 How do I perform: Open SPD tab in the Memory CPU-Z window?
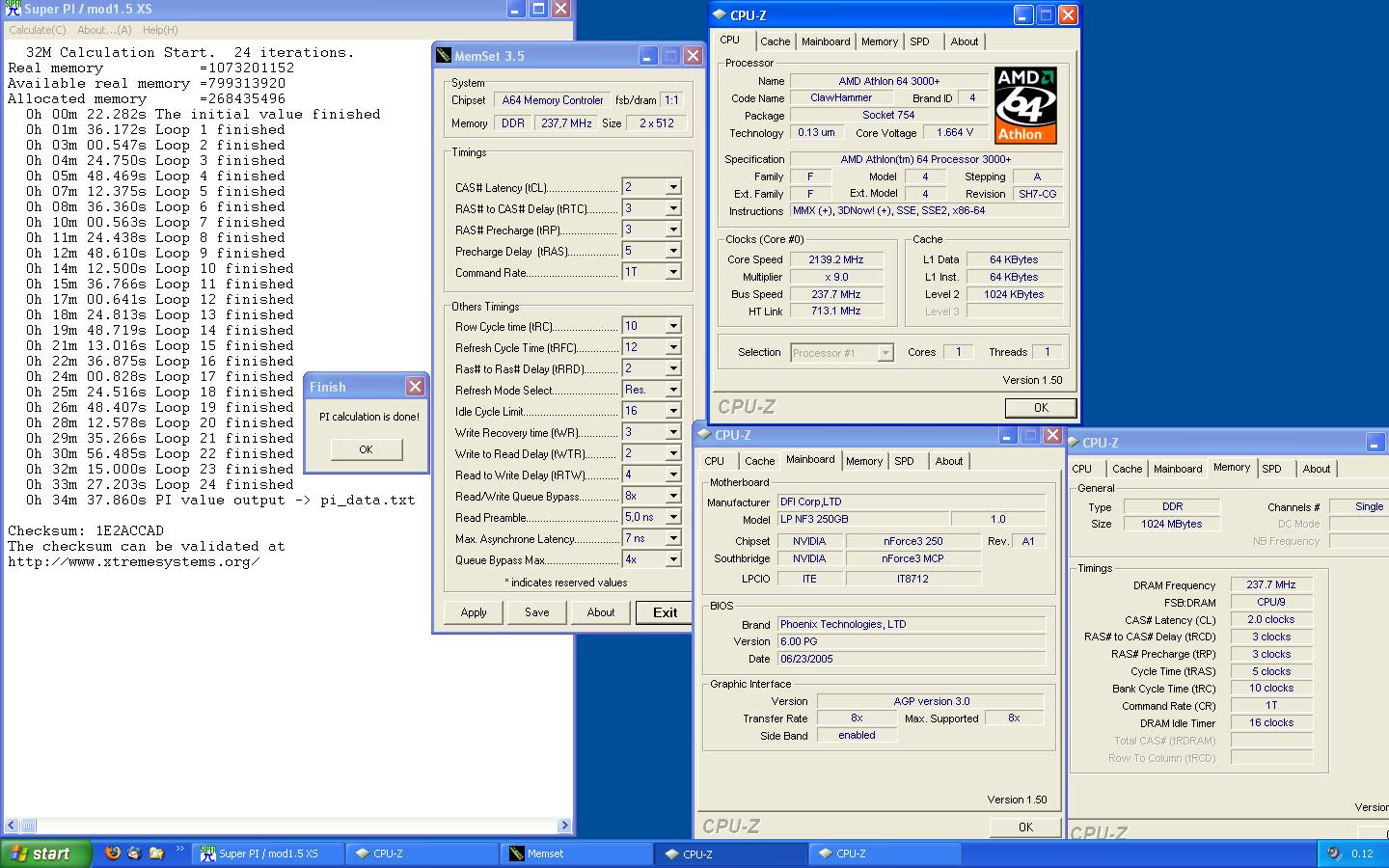coord(1272,469)
